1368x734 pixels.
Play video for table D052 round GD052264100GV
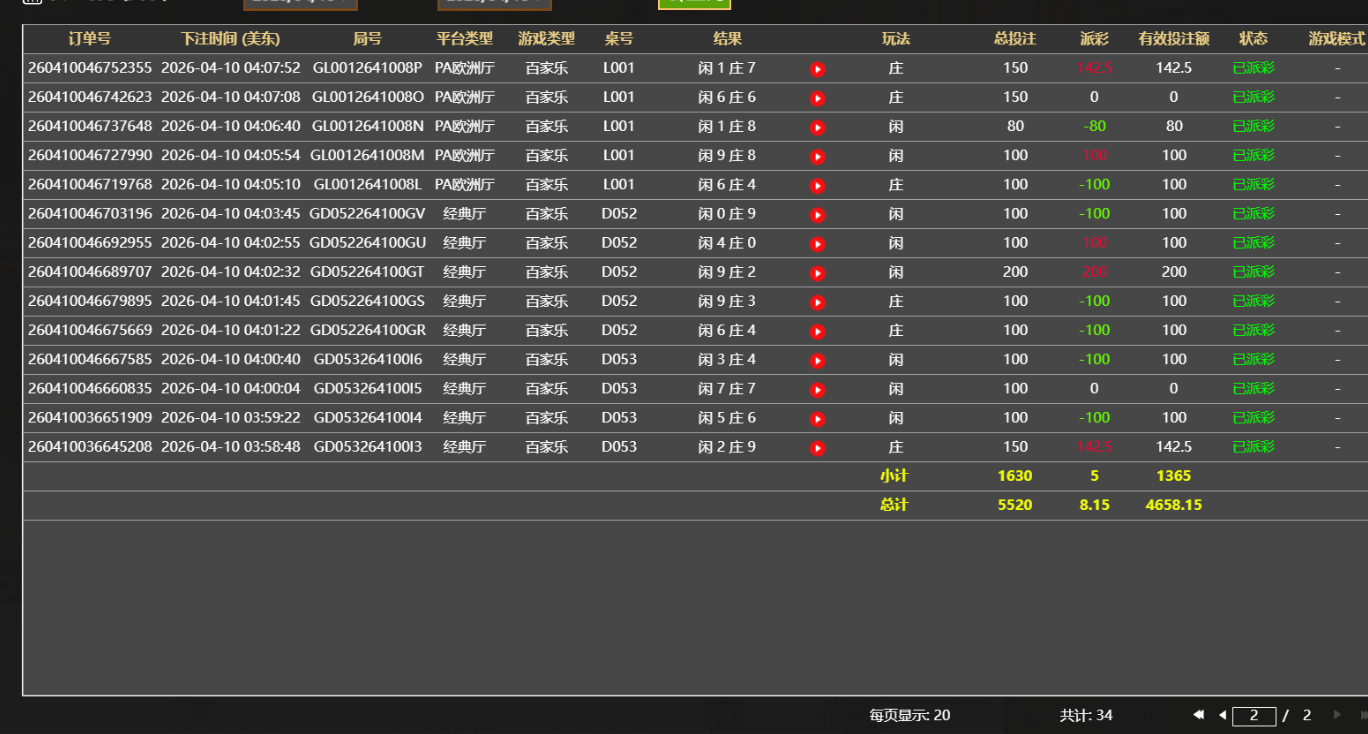click(x=817, y=213)
